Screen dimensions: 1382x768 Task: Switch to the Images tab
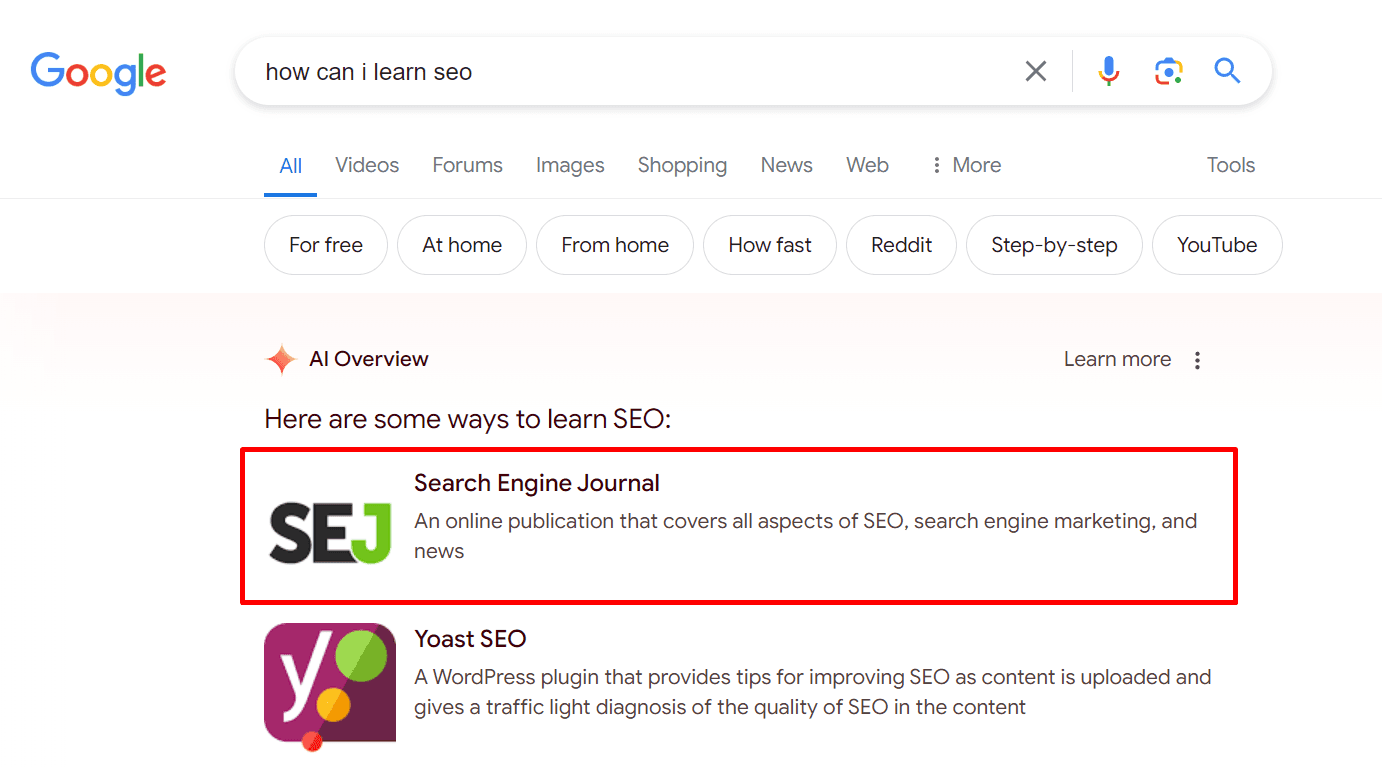tap(570, 165)
